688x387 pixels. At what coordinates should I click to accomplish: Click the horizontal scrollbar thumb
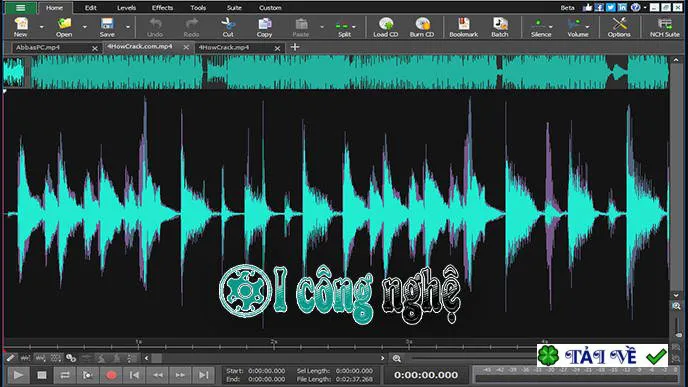point(156,358)
